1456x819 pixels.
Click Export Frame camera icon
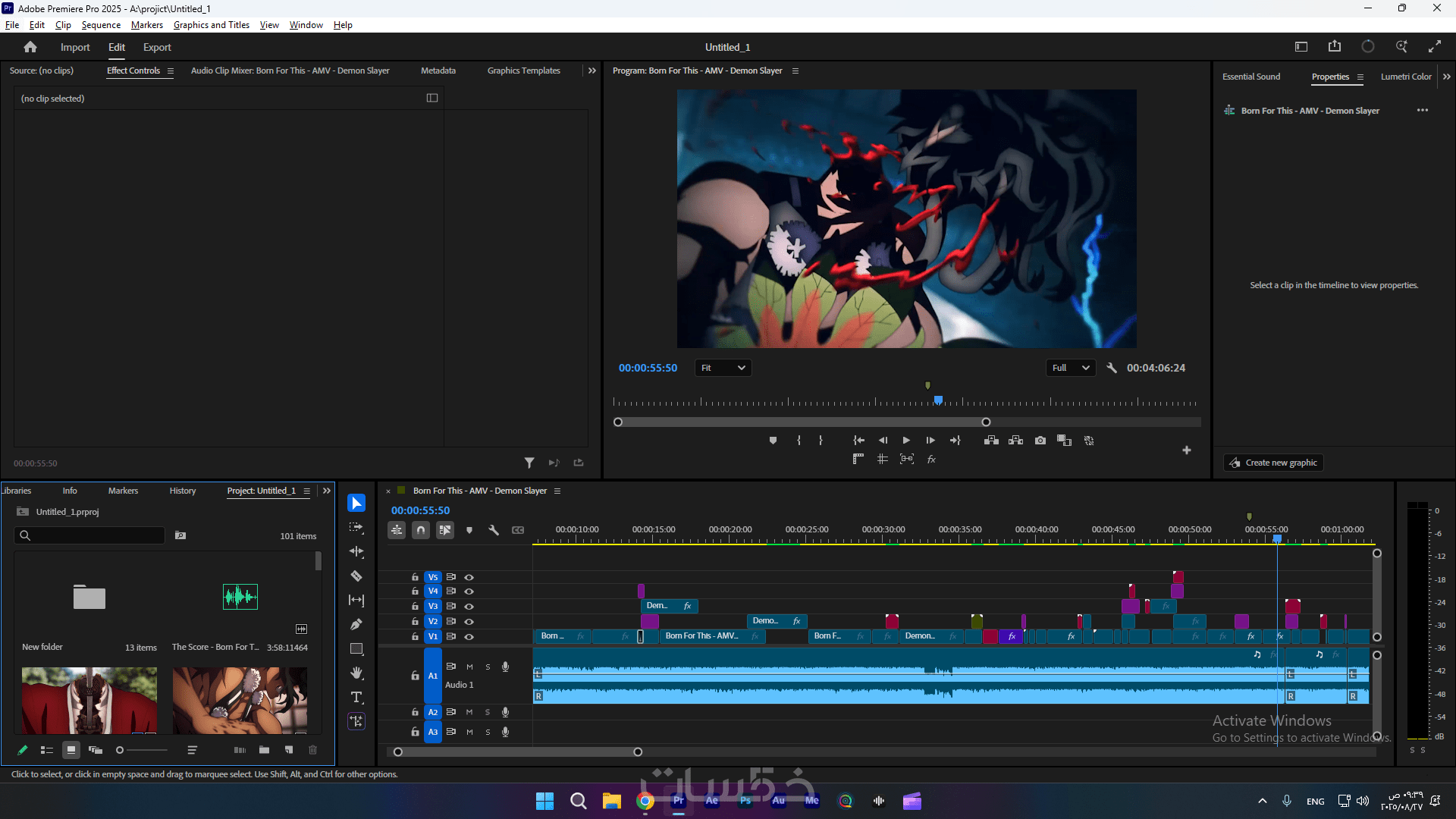tap(1040, 441)
